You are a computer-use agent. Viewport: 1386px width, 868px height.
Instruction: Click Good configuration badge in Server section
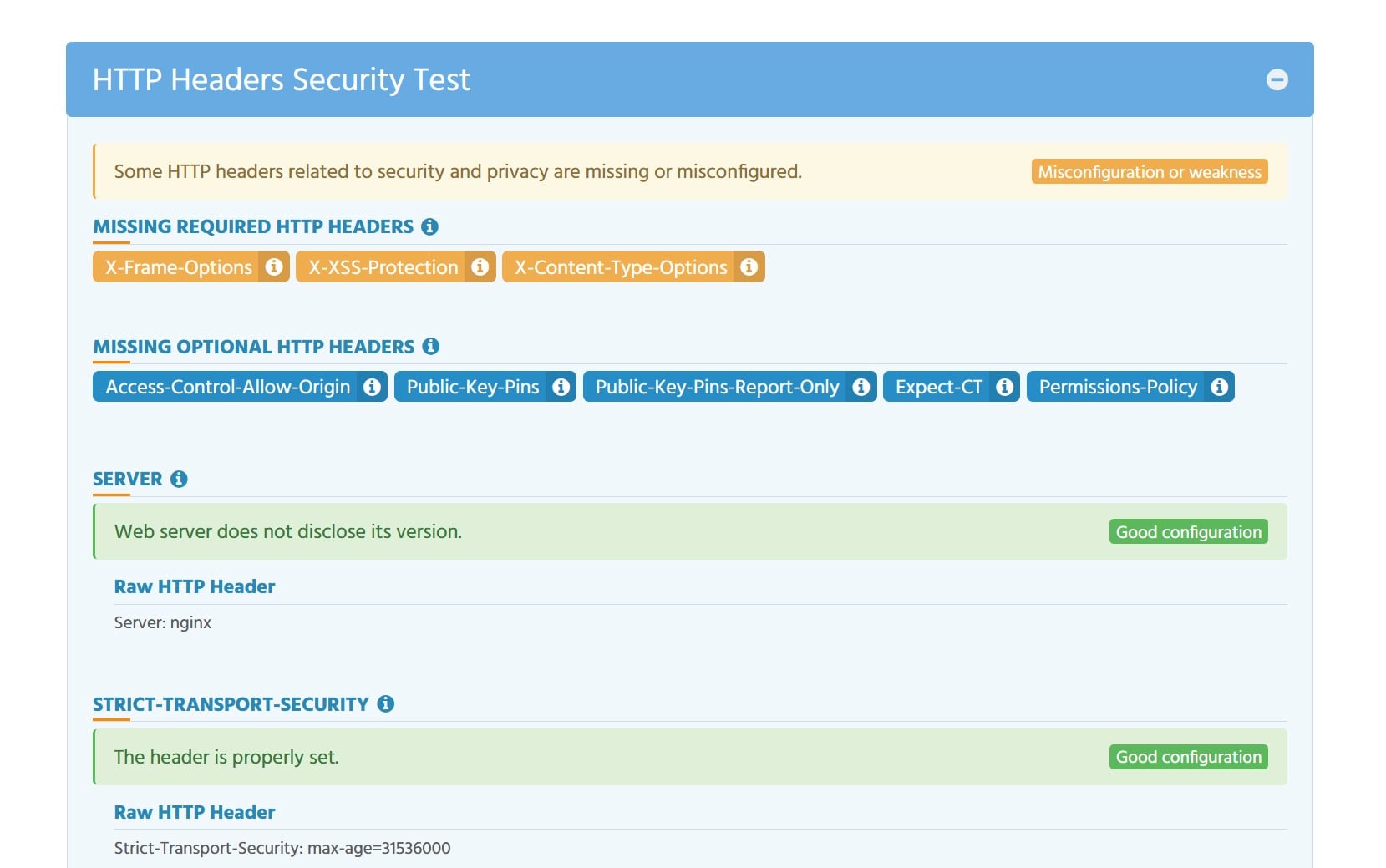(1188, 532)
